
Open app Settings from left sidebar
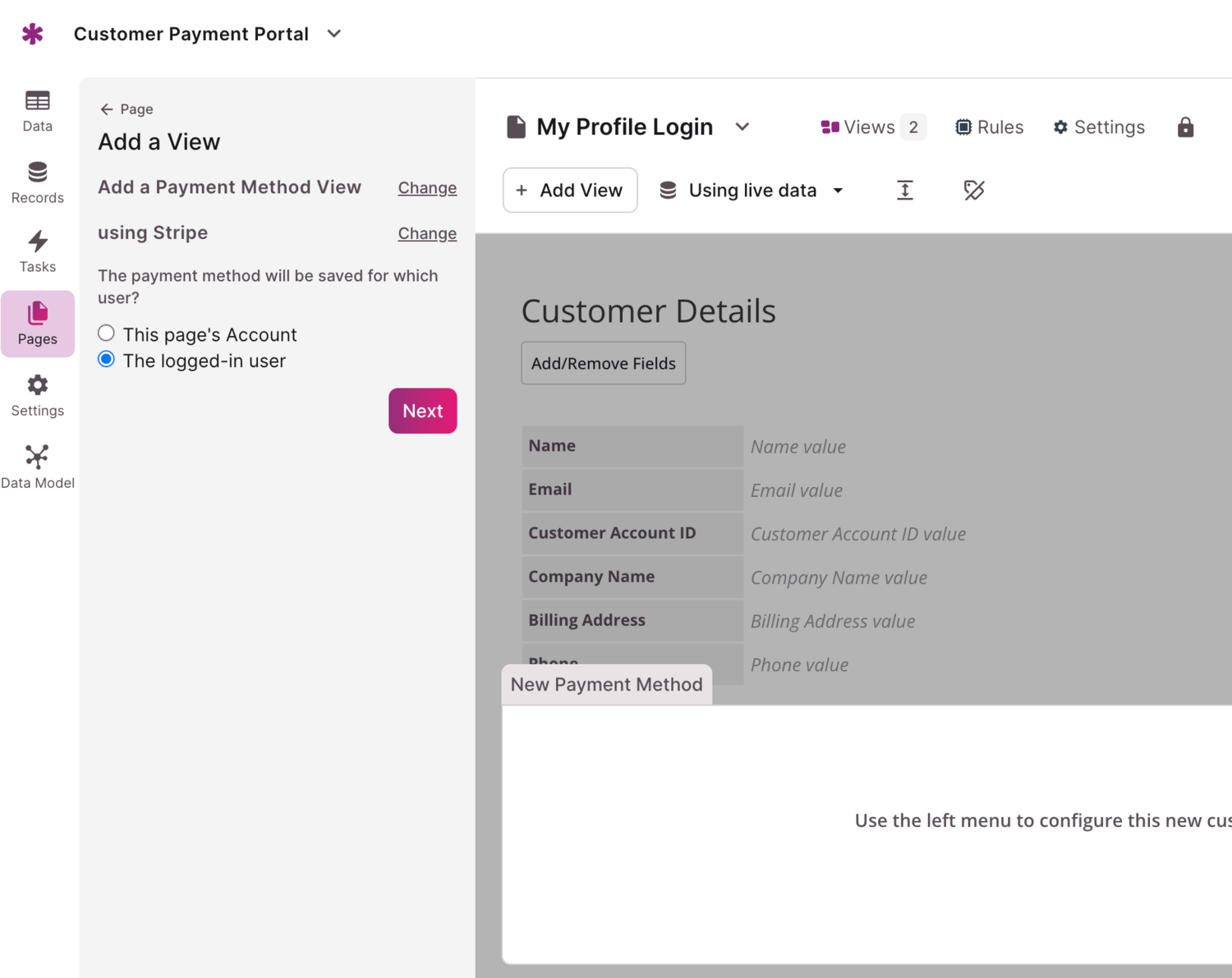[x=37, y=396]
